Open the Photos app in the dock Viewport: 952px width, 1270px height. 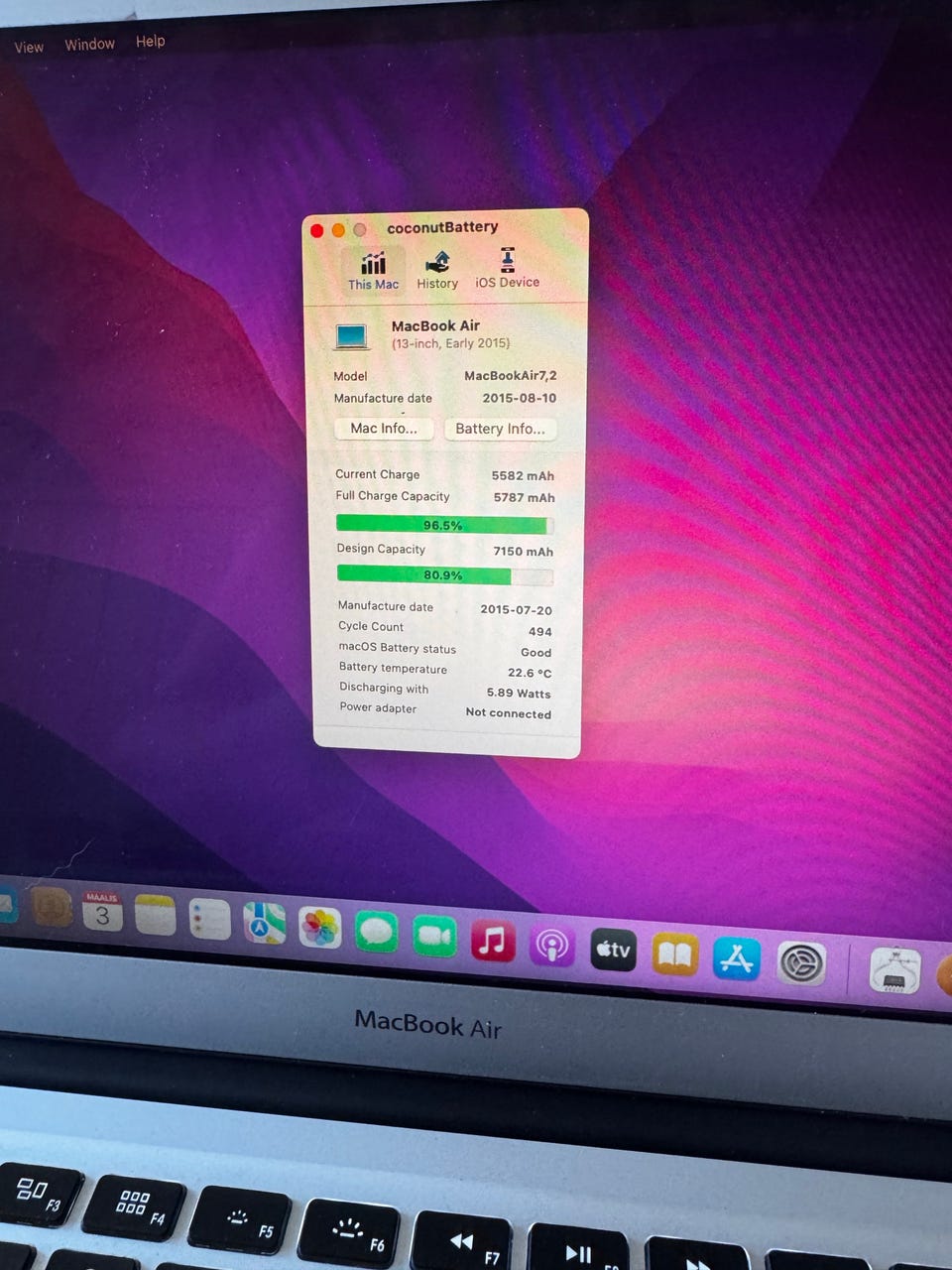319,928
